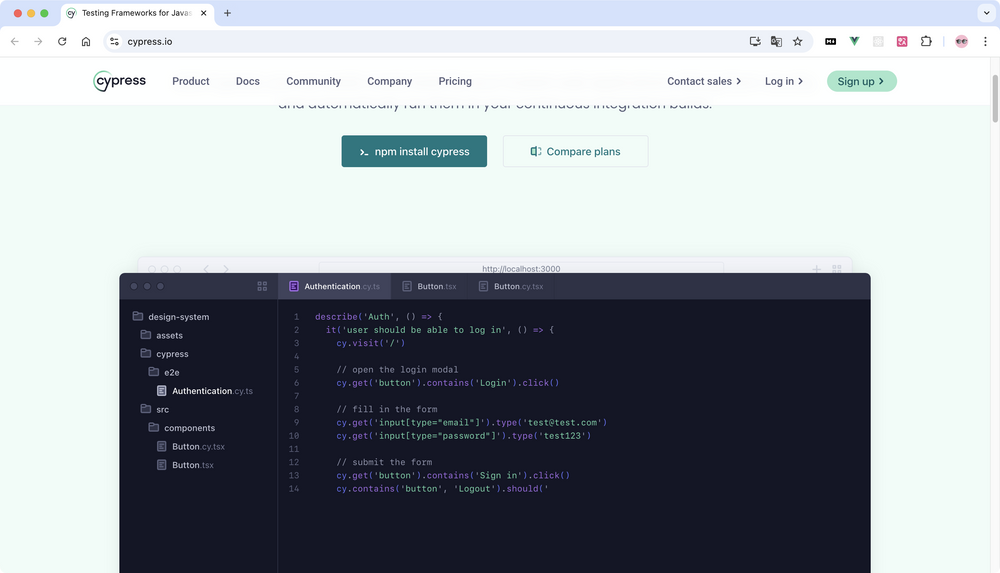This screenshot has height=573, width=1000.
Task: Open the Product navigation menu
Action: click(191, 81)
